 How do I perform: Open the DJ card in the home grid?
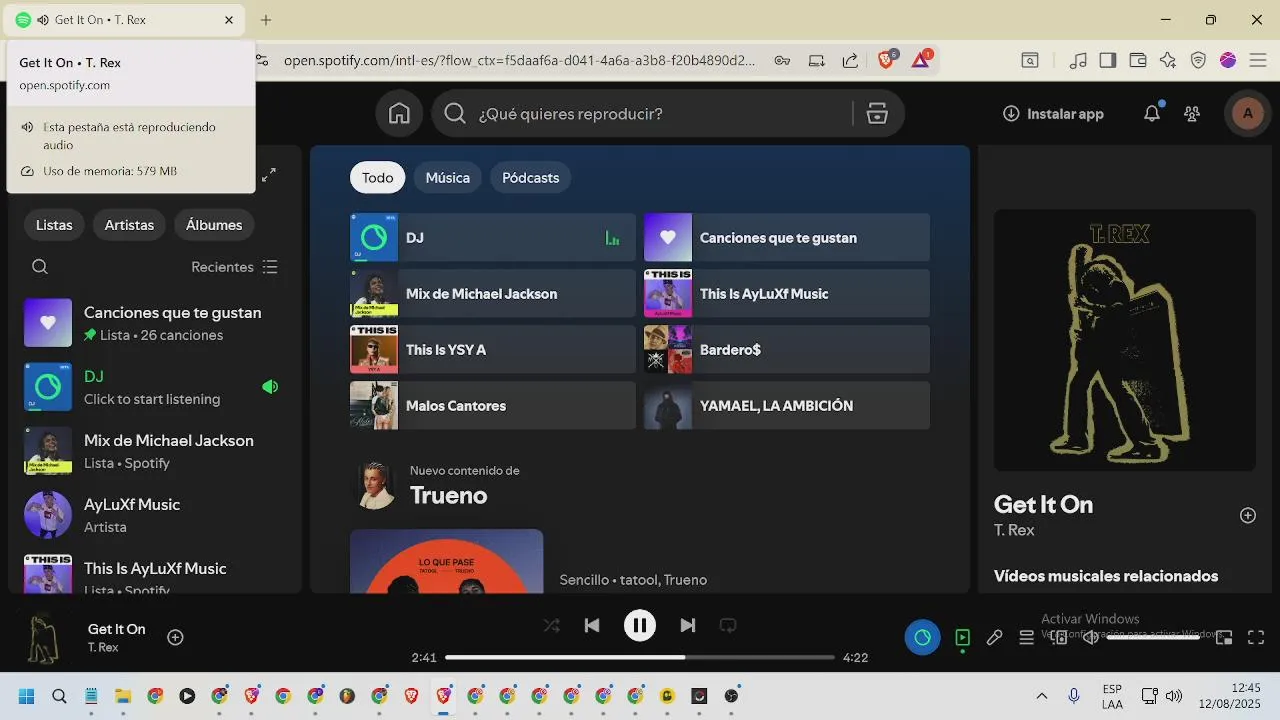(493, 237)
